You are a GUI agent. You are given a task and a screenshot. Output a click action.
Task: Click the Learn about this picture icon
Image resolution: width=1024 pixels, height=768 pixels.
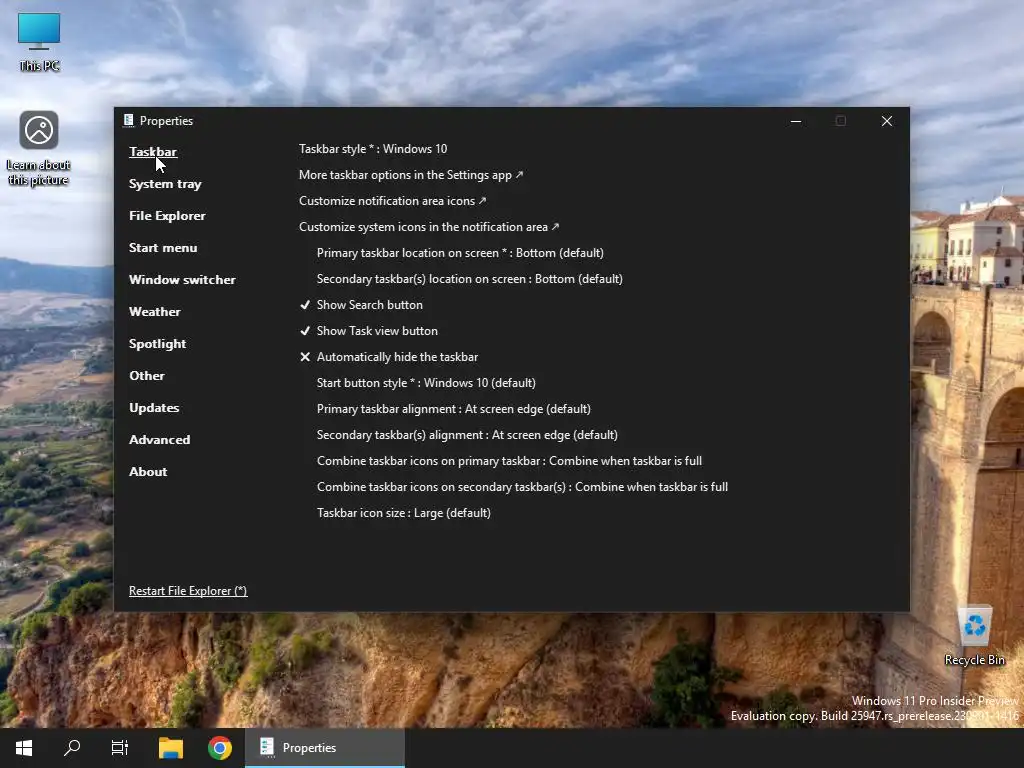click(x=39, y=148)
